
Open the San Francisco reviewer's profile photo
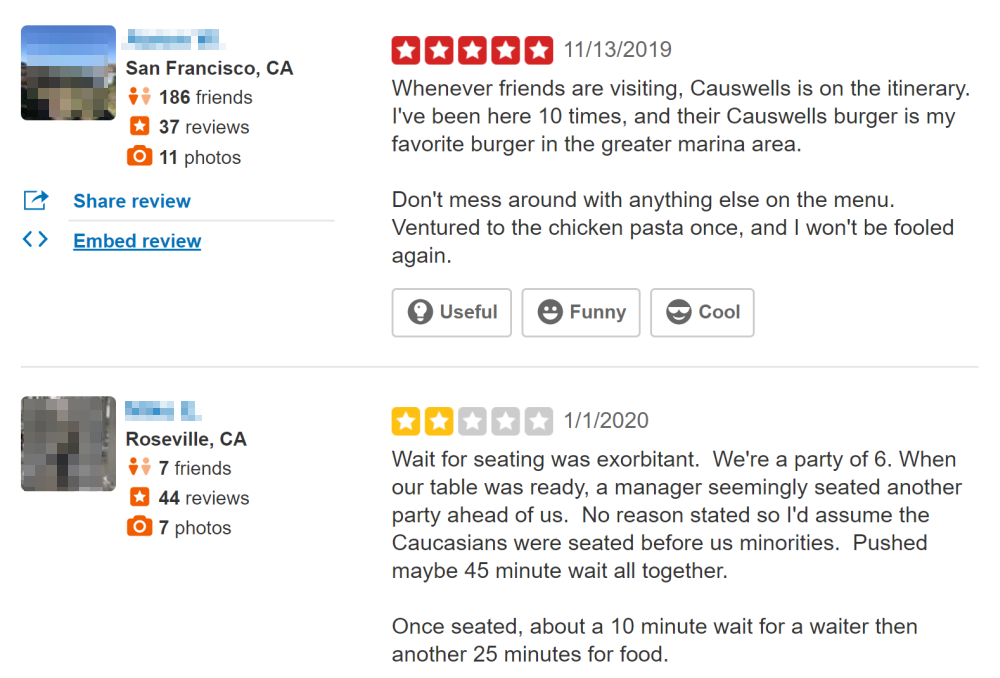68,73
